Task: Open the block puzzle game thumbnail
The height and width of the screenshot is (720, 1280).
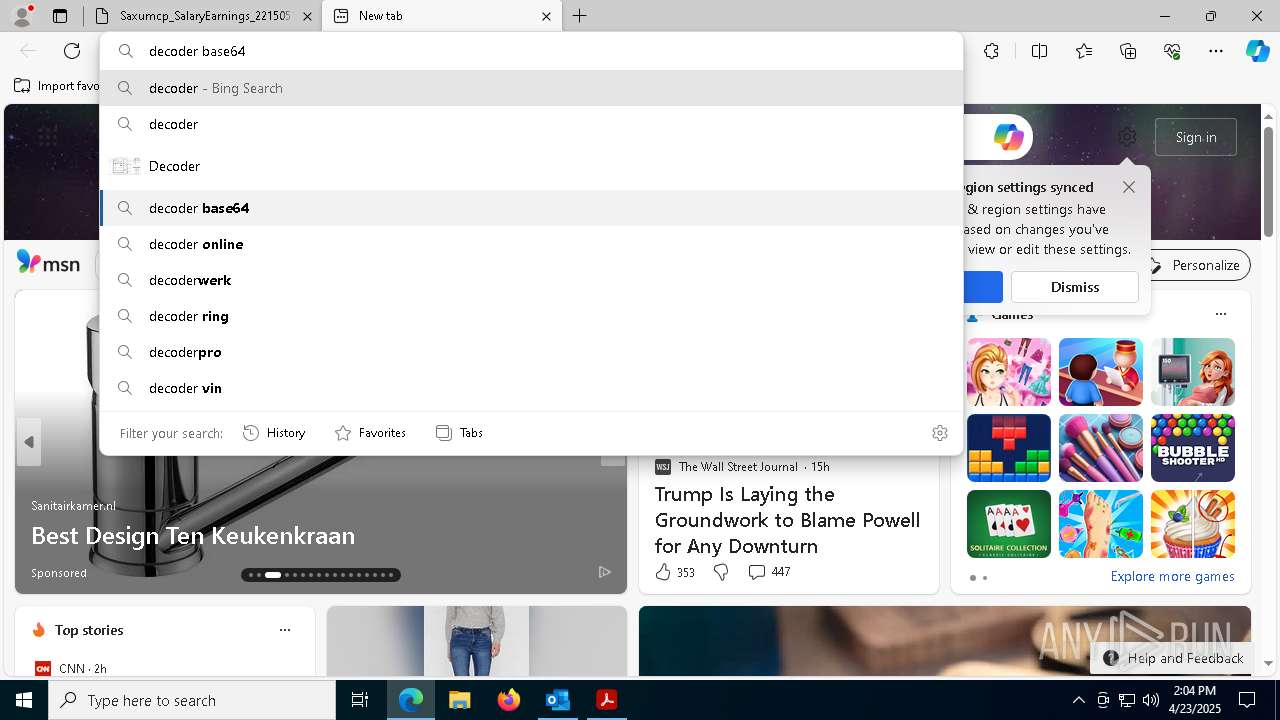Action: coord(1009,448)
